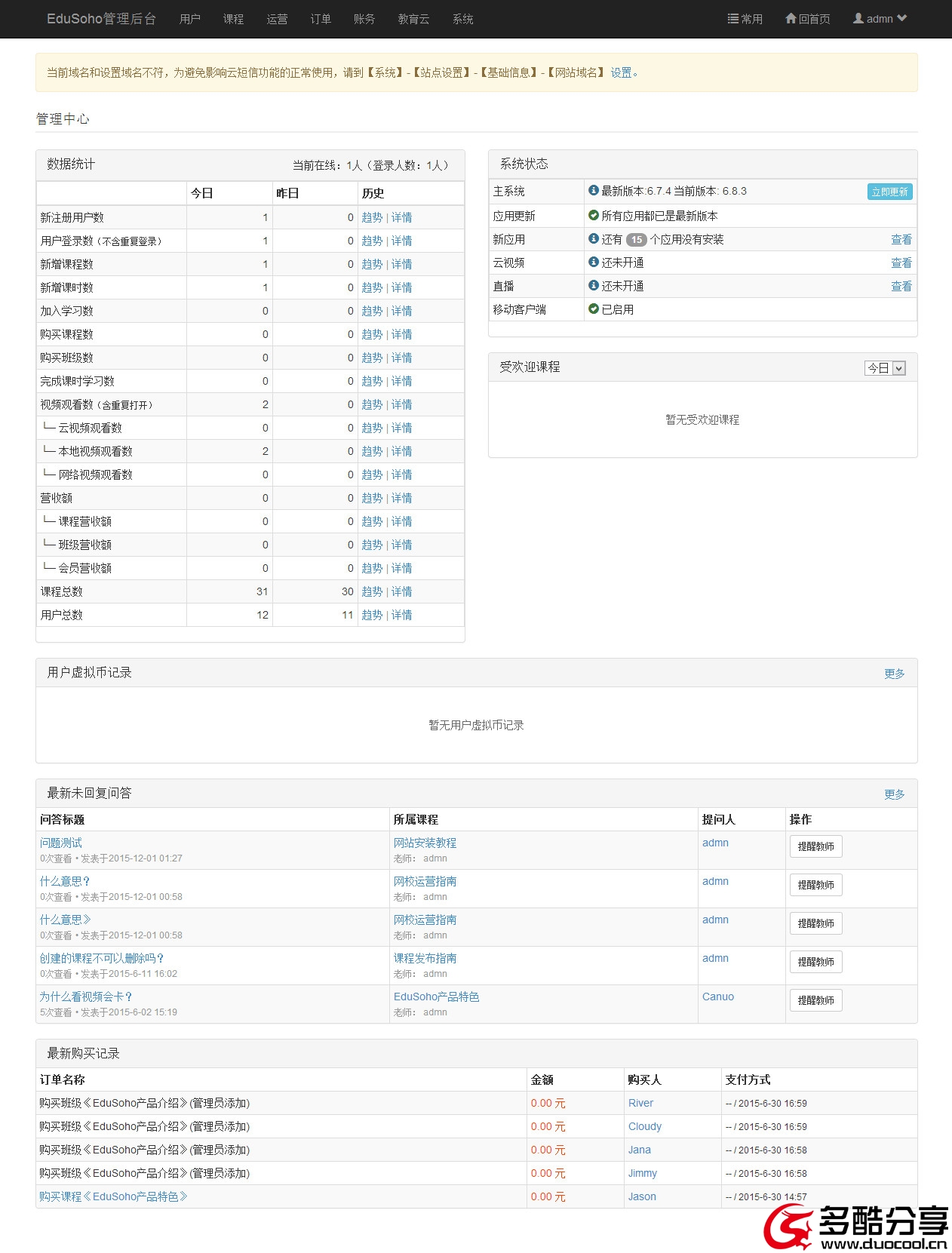The height and width of the screenshot is (1253, 952).
Task: Open 详情 for 新注册用户数
Action: (x=402, y=217)
